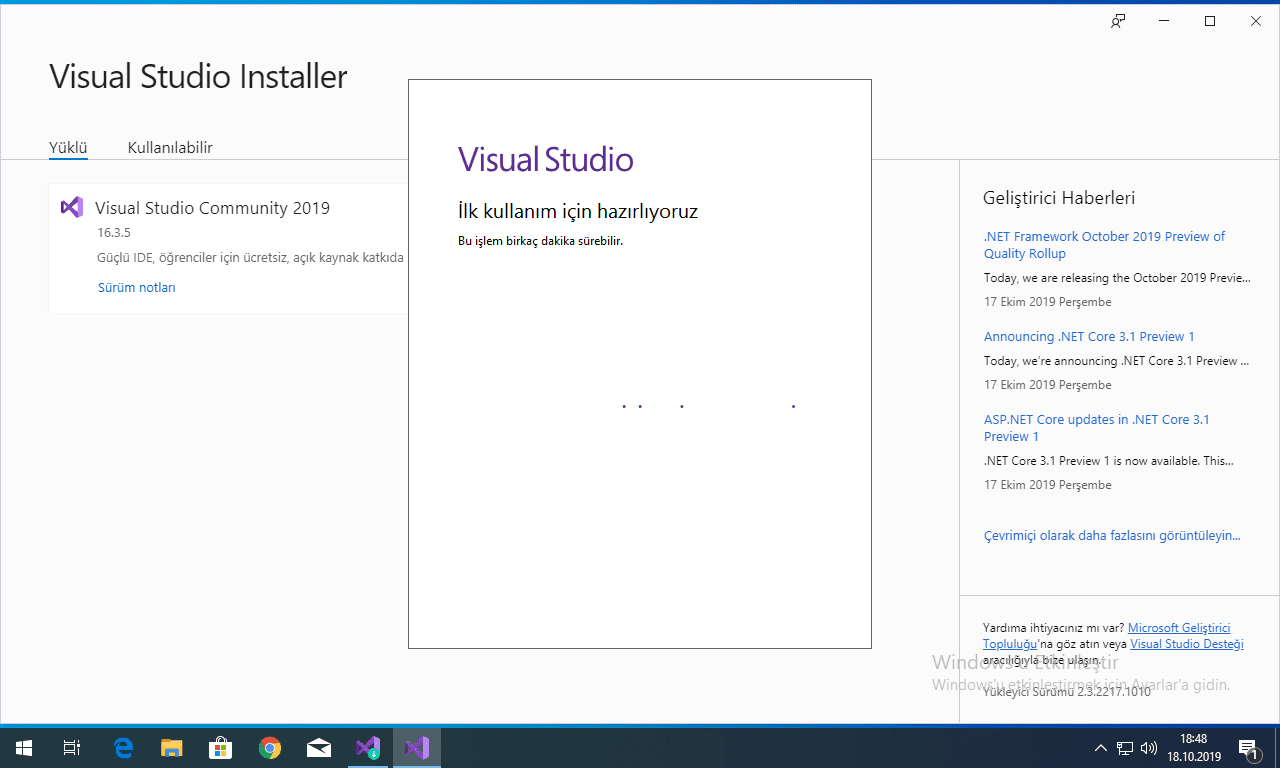Viewport: 1280px width, 768px height.
Task: Click the feedback icon in the installer title bar
Action: 1118,21
